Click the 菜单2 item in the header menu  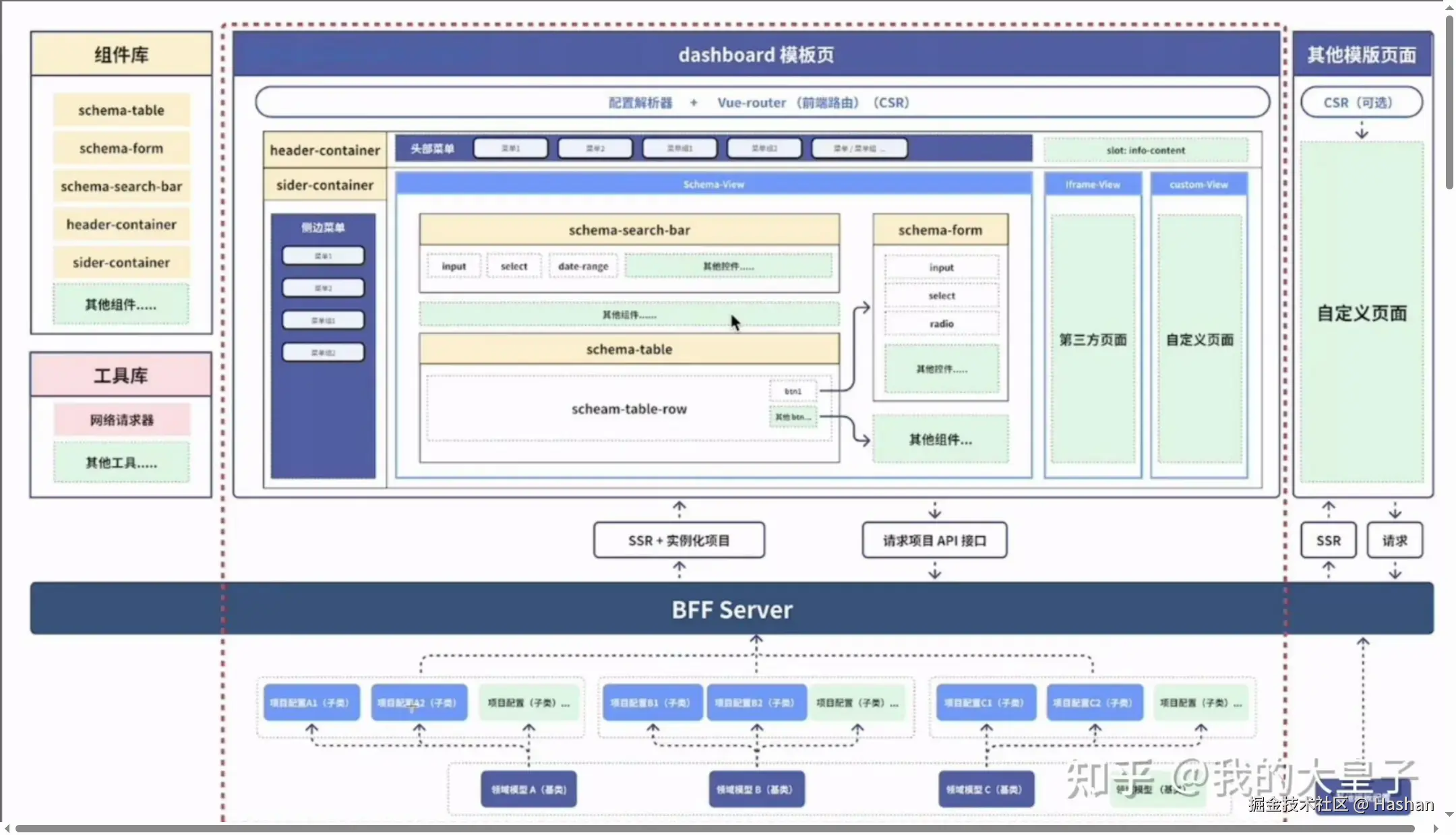(x=595, y=148)
